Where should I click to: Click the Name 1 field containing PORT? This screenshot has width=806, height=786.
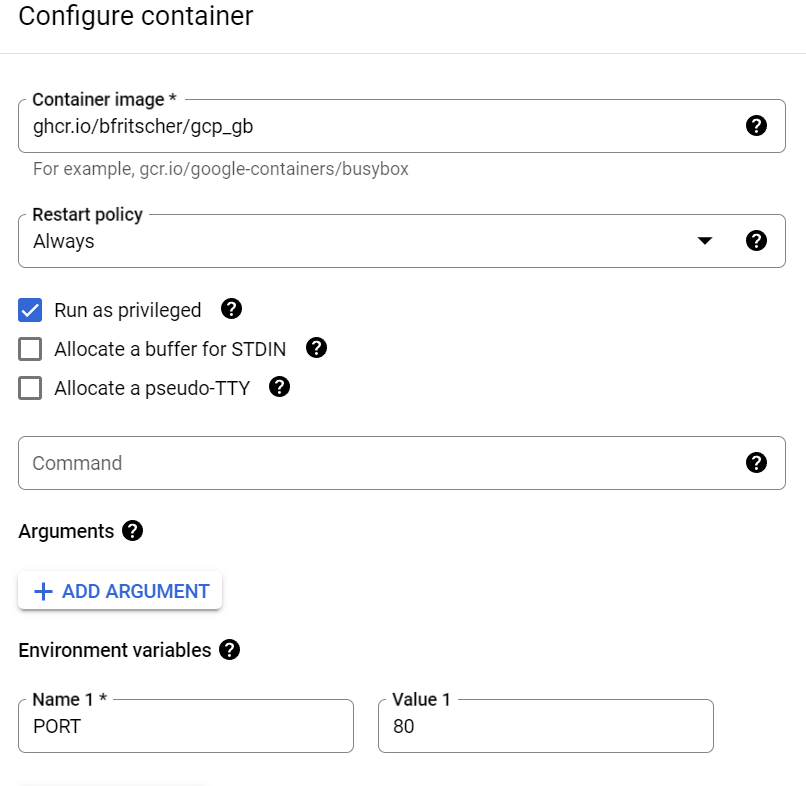coord(186,726)
